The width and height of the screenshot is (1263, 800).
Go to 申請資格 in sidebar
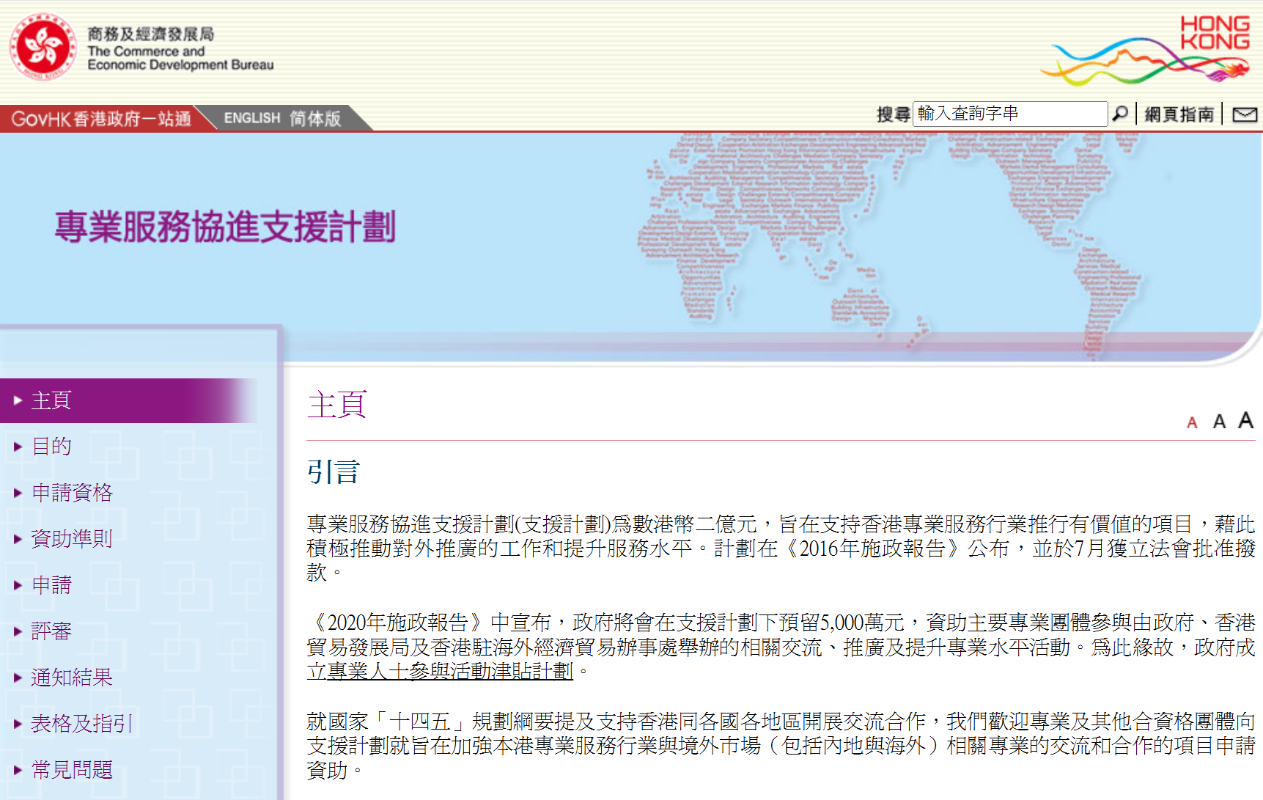click(71, 492)
